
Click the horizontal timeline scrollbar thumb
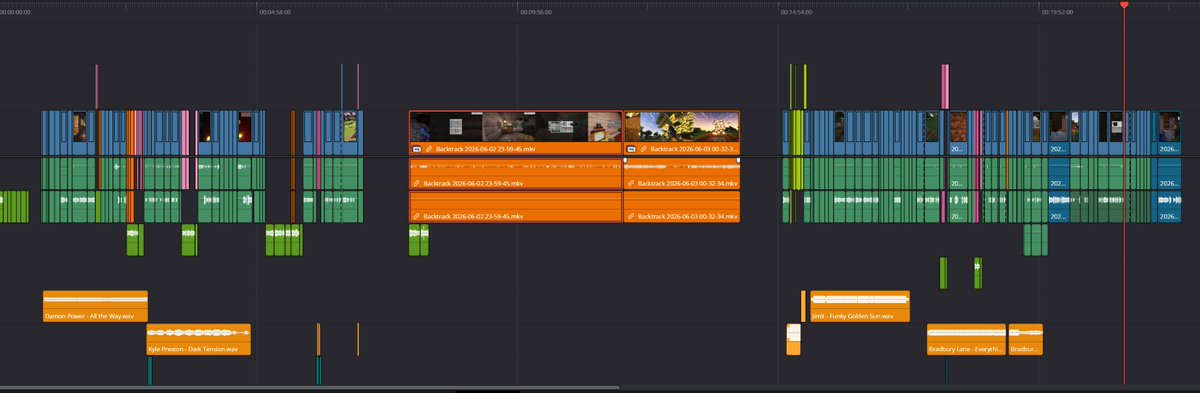pyautogui.click(x=310, y=387)
